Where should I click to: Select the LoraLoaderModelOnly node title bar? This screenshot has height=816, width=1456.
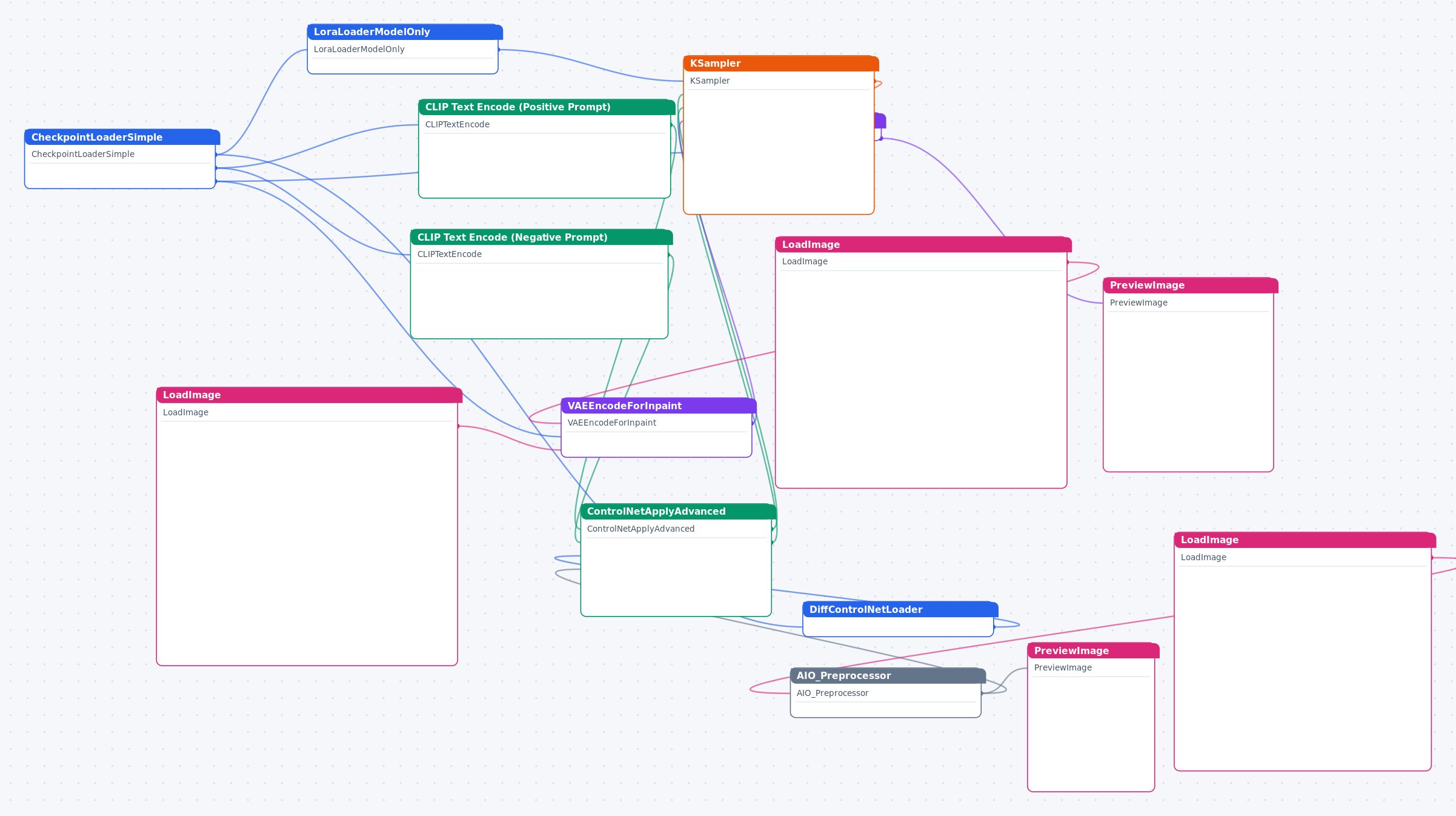[405, 32]
